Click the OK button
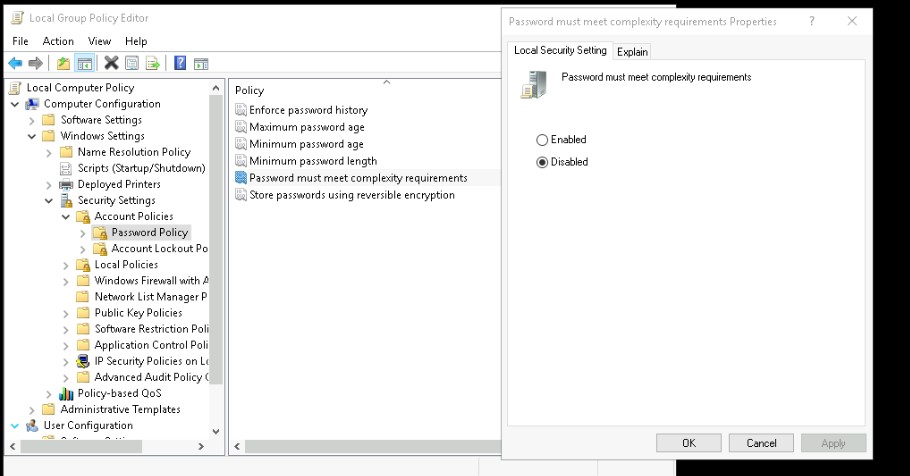The image size is (910, 476). pyautogui.click(x=689, y=443)
